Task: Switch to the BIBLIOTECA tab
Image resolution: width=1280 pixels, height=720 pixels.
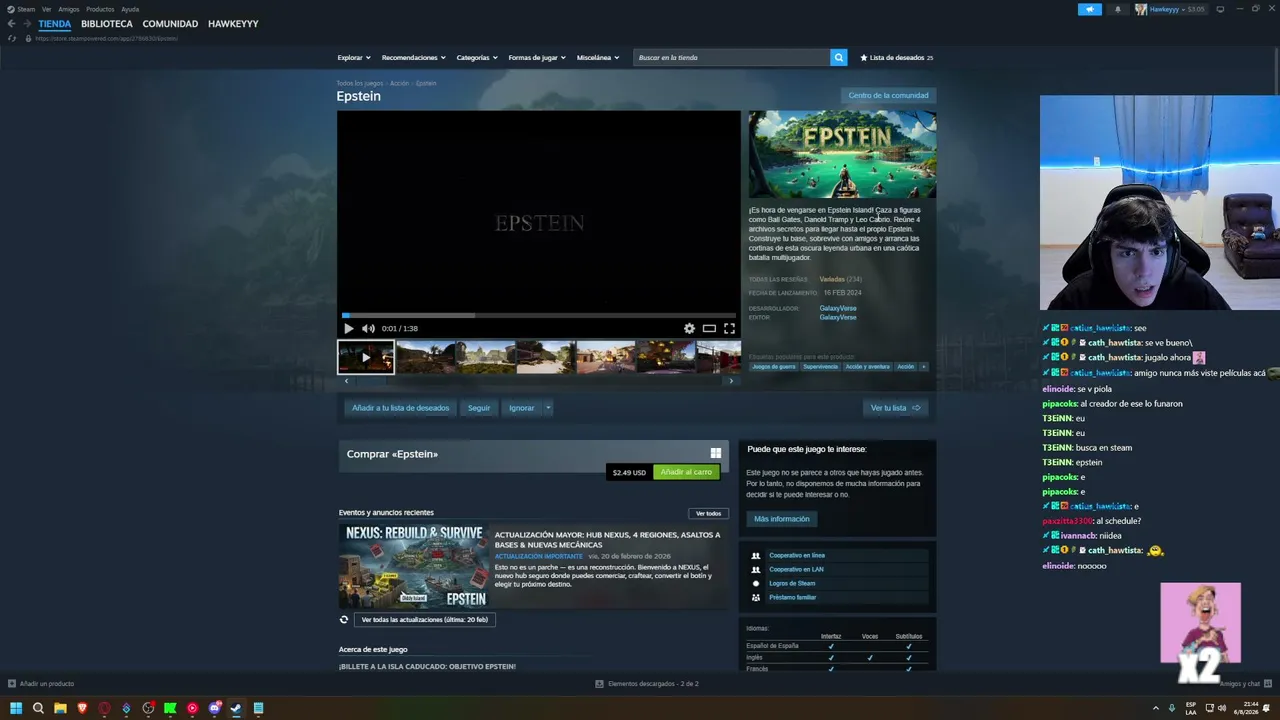Action: (x=107, y=24)
